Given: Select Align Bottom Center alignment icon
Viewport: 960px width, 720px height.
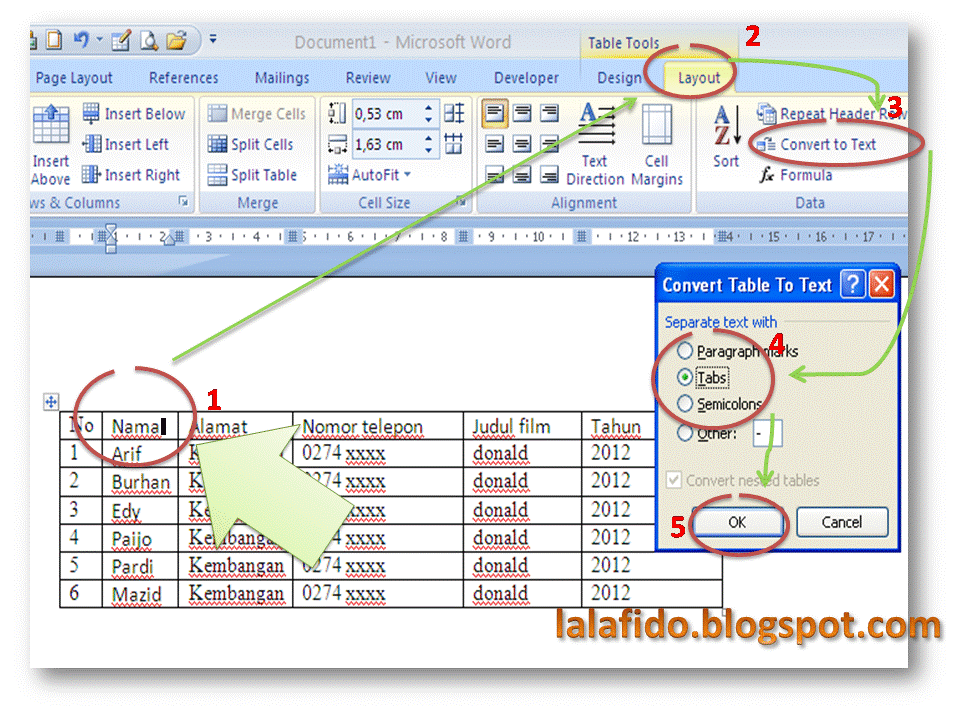Looking at the screenshot, I should click(x=522, y=174).
